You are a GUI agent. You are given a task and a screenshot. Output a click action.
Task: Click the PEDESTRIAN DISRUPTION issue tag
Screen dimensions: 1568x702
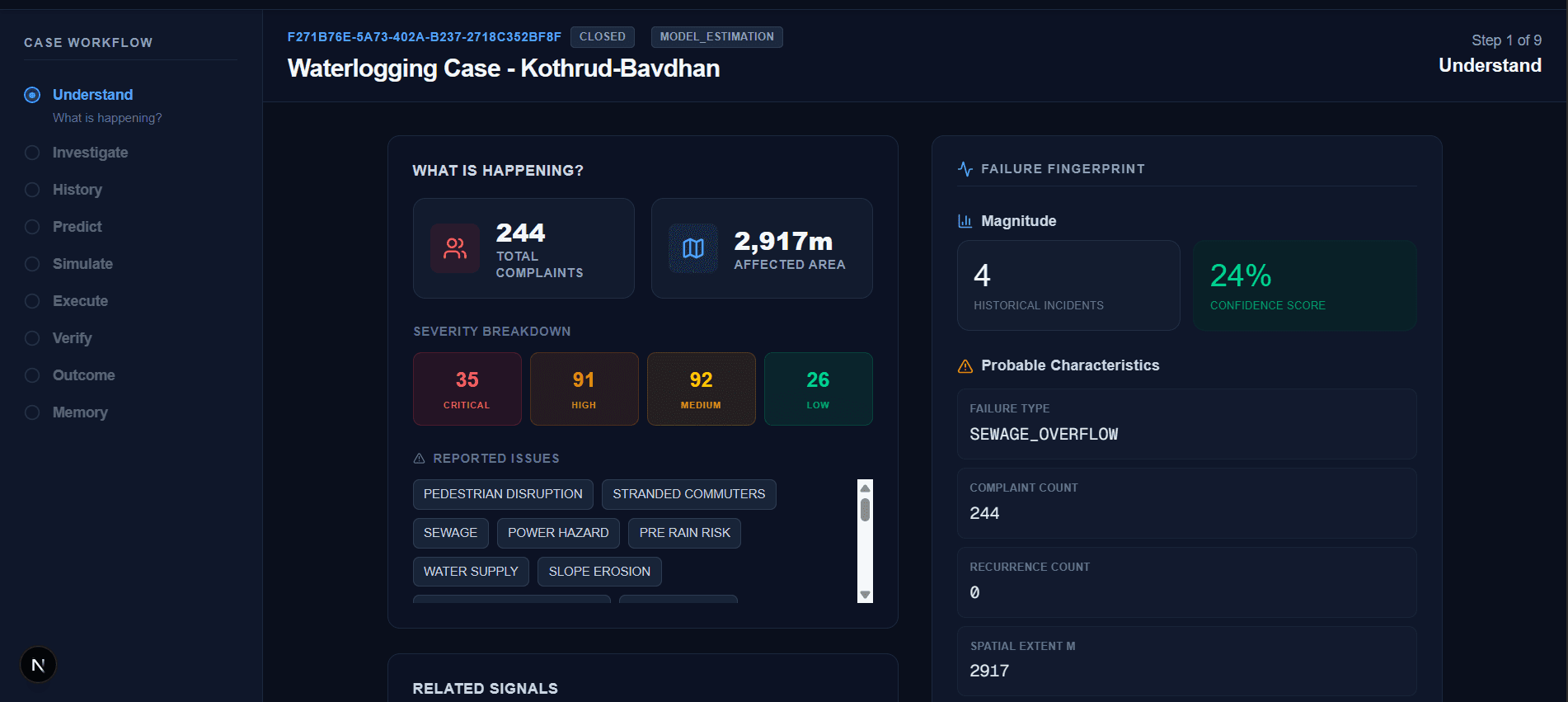(503, 494)
